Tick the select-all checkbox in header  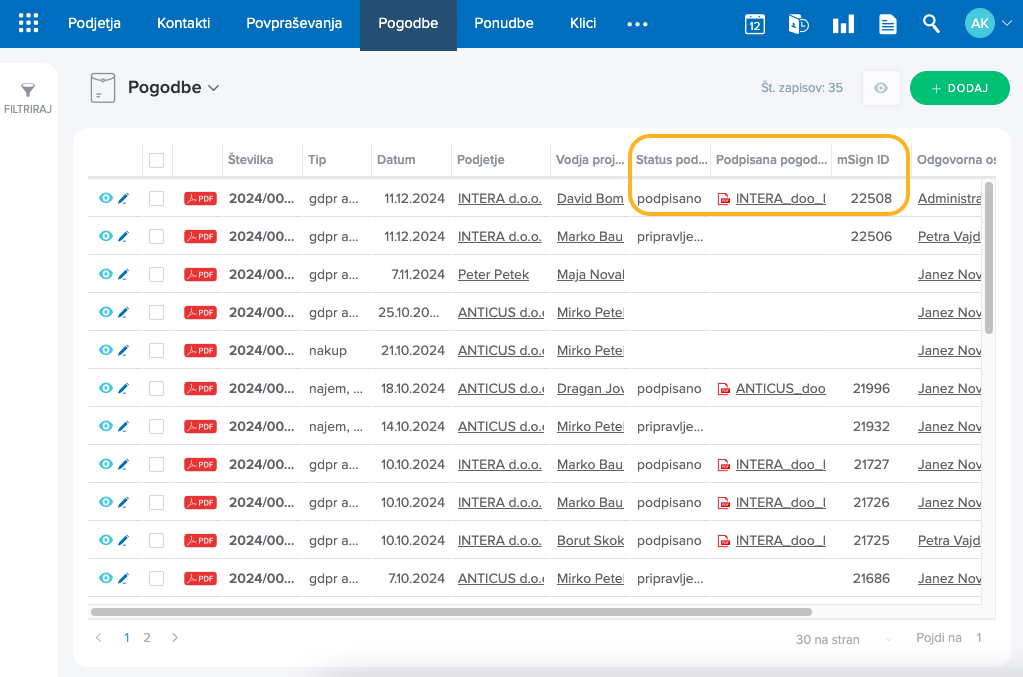point(156,160)
